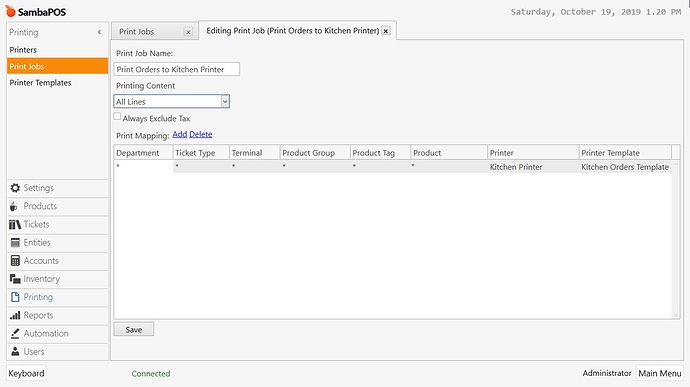Open the Printing Content dropdown arrow
The height and width of the screenshot is (387, 690).
225,102
